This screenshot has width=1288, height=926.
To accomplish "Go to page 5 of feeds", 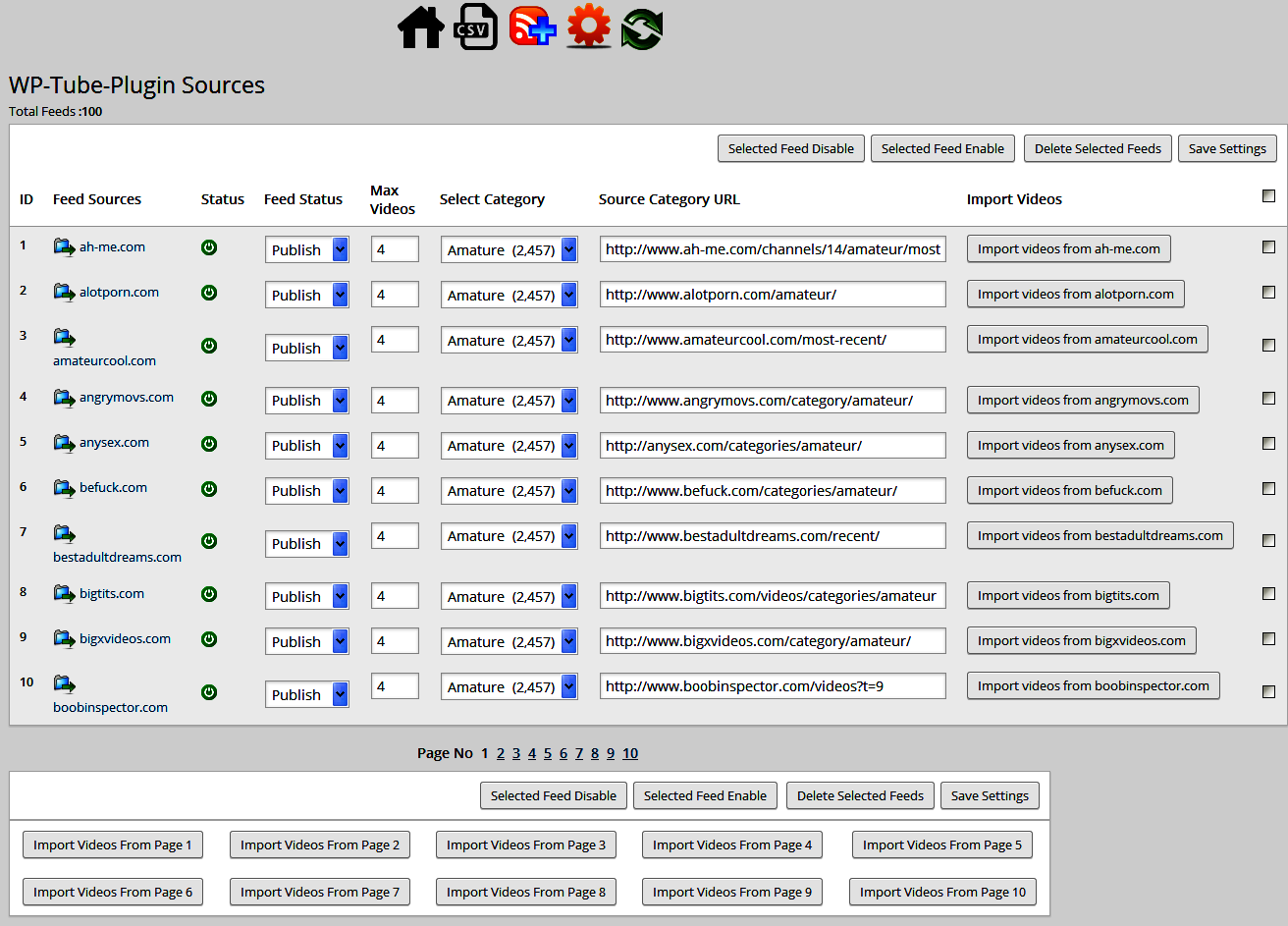I will 548,753.
